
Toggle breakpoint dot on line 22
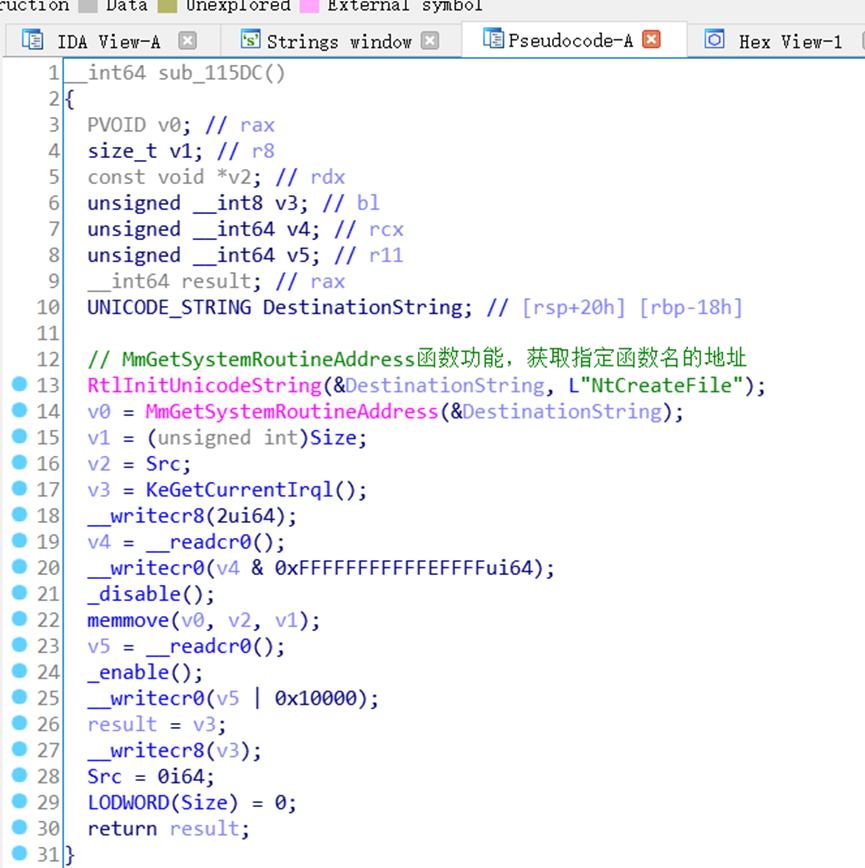coord(19,618)
